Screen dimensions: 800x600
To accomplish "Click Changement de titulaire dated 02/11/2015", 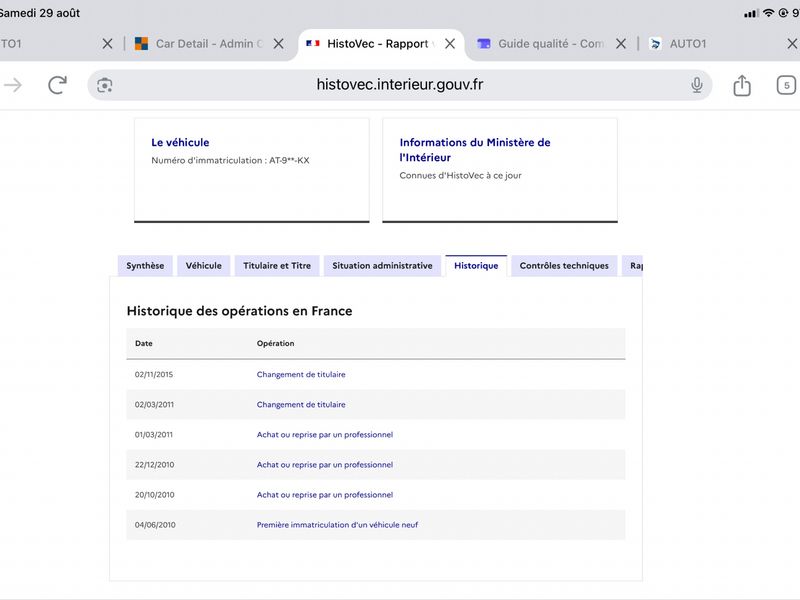I will pyautogui.click(x=301, y=374).
